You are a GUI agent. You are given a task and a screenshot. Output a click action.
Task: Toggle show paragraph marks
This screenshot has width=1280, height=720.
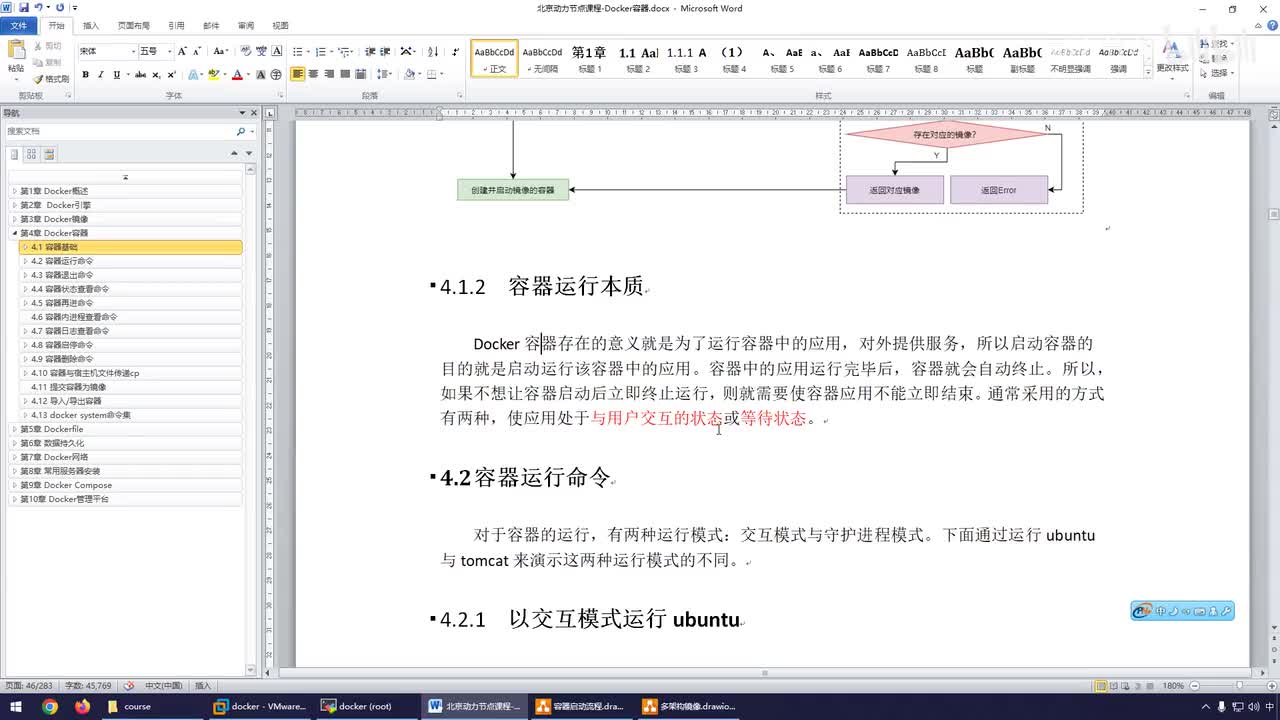click(455, 51)
